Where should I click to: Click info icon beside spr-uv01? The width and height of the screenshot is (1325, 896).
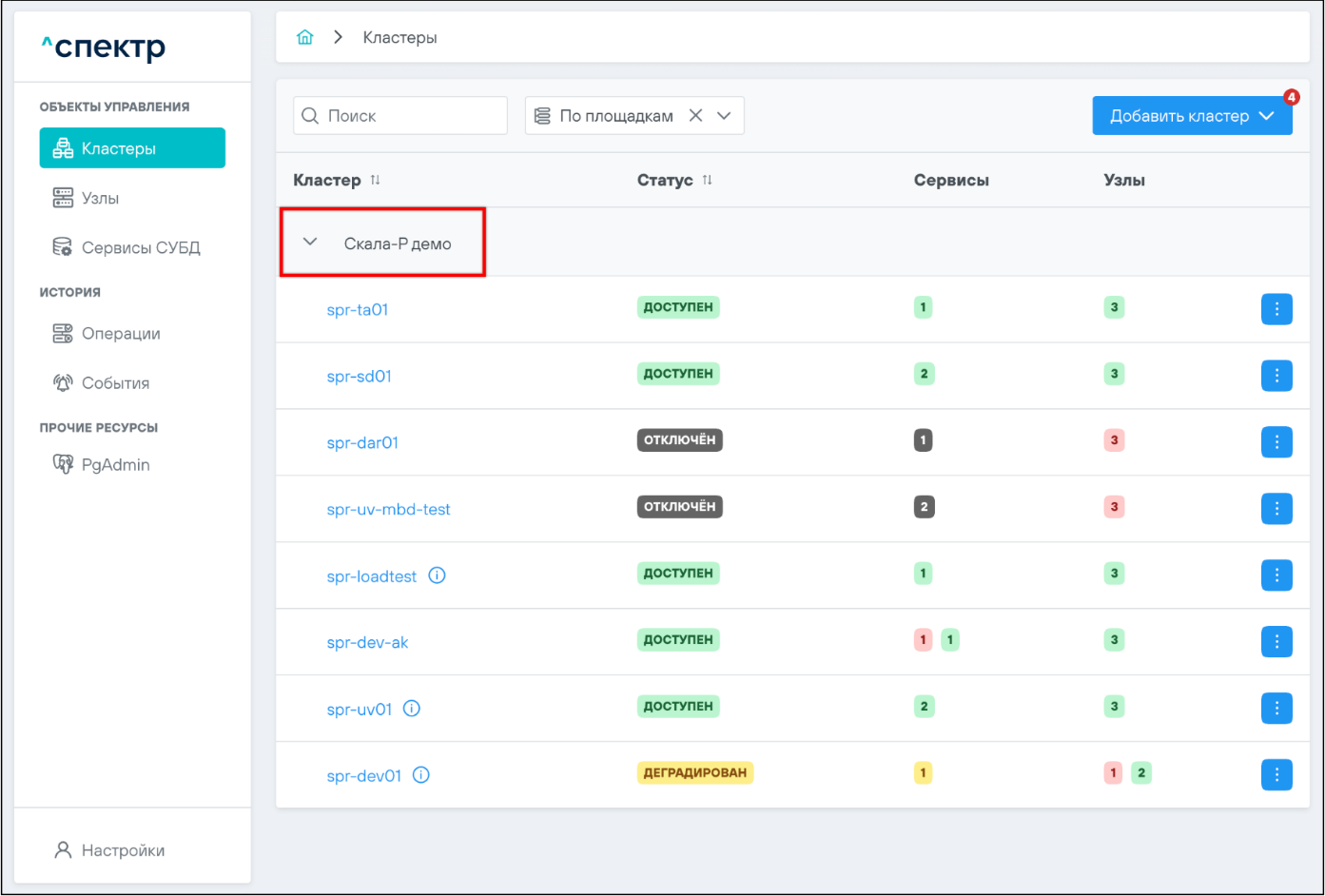[x=412, y=709]
